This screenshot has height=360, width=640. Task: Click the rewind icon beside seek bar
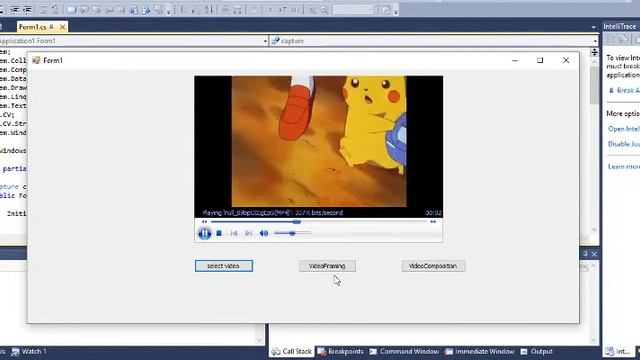pyautogui.click(x=204, y=222)
